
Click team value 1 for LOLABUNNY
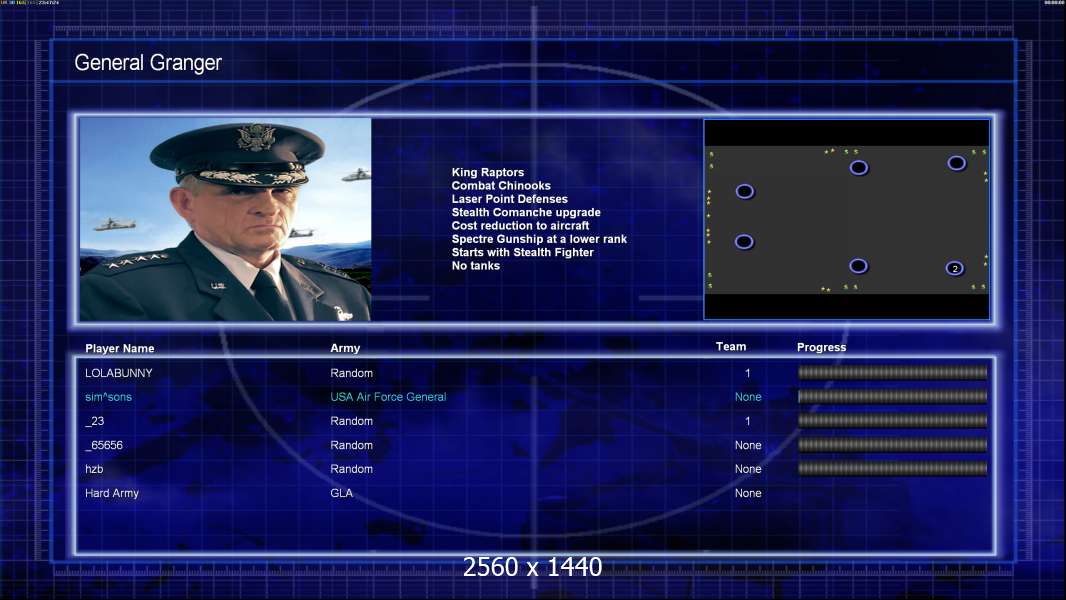point(748,373)
